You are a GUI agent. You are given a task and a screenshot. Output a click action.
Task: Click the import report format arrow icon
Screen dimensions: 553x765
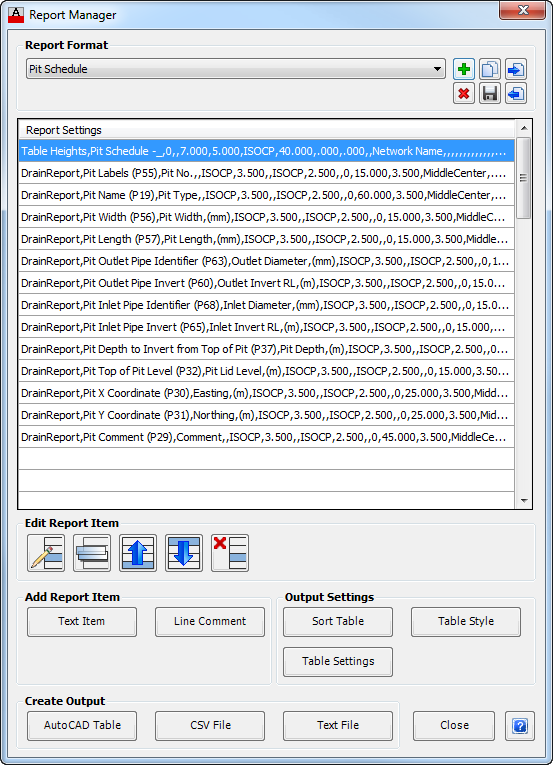tap(515, 69)
